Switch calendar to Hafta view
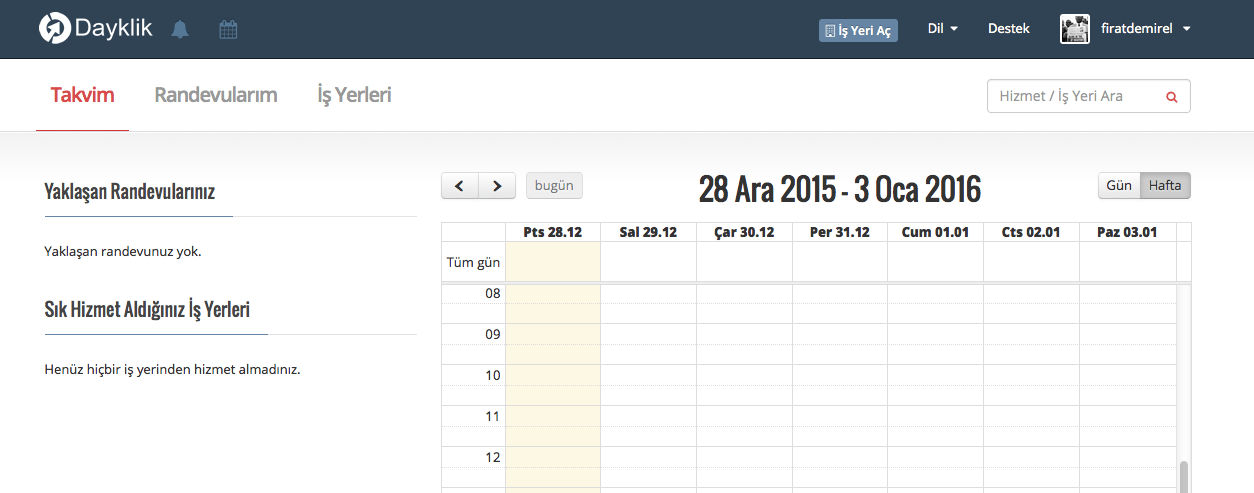 point(1165,186)
